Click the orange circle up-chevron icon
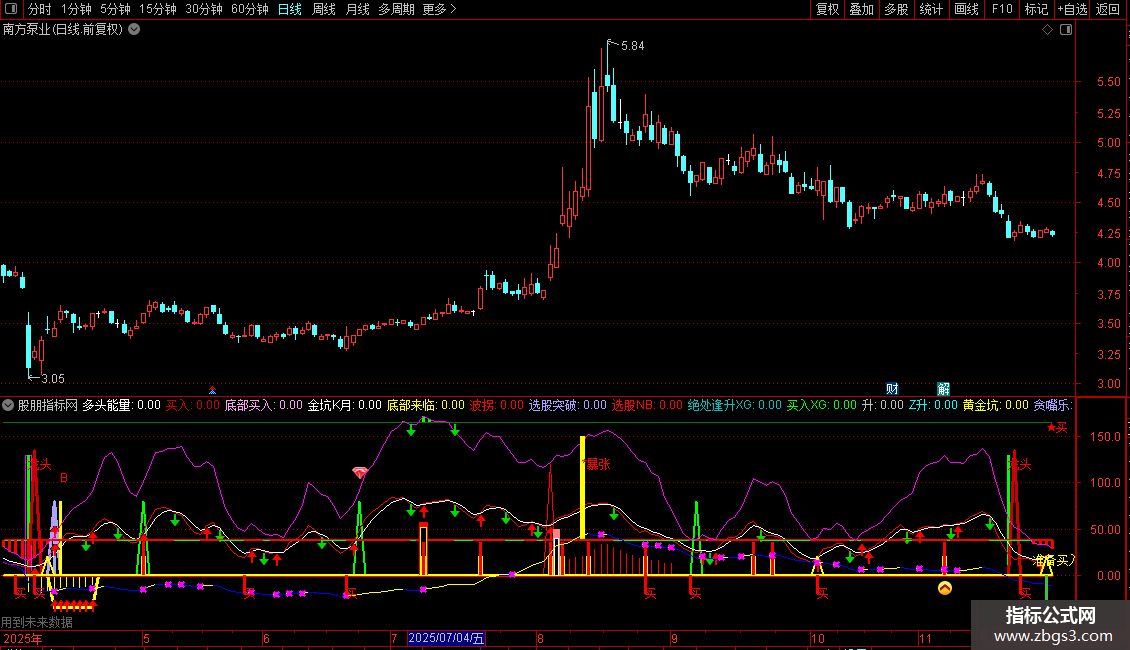The height and width of the screenshot is (650, 1130). pyautogui.click(x=944, y=588)
